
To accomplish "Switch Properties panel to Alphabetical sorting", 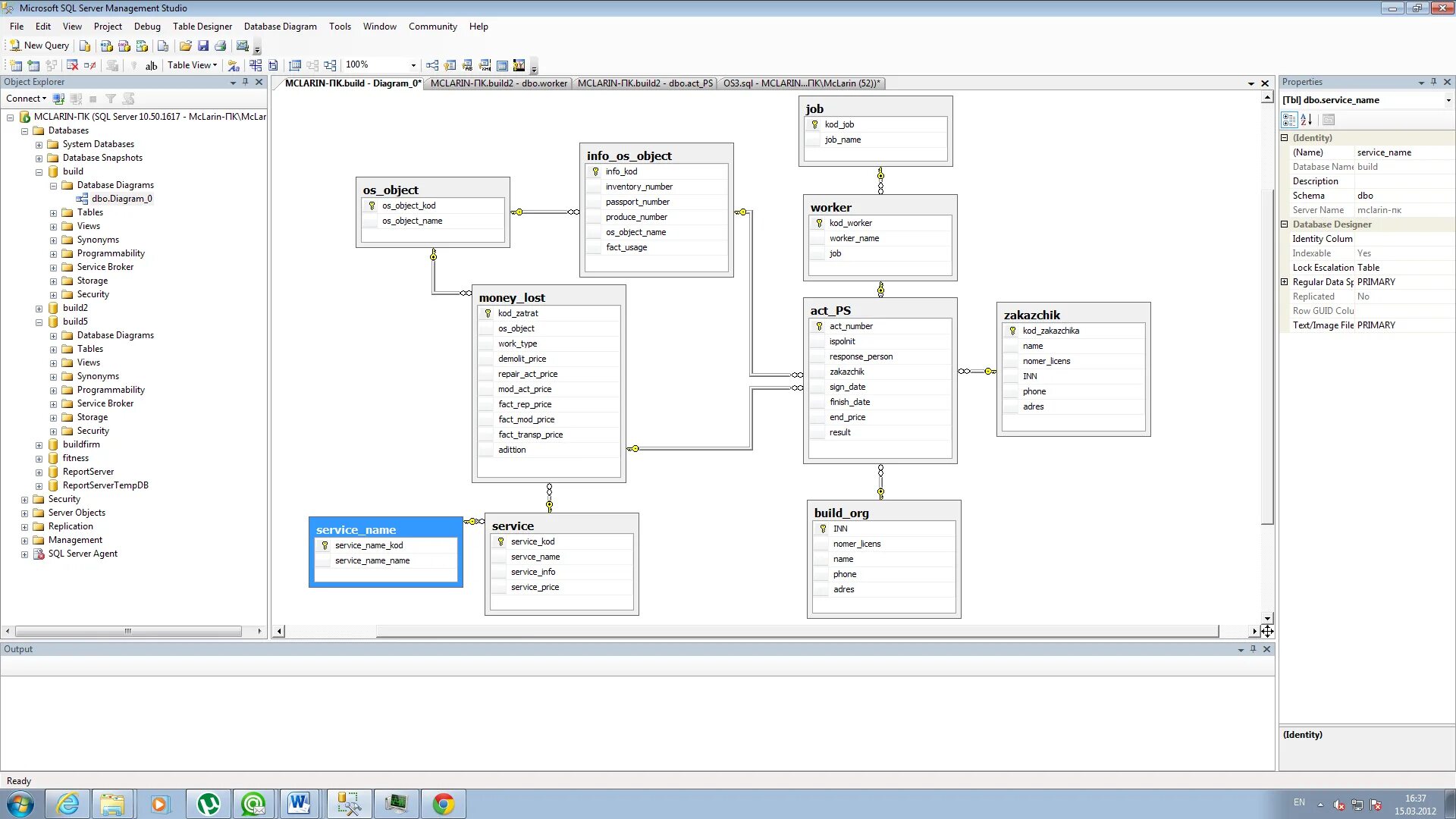I will [x=1306, y=120].
